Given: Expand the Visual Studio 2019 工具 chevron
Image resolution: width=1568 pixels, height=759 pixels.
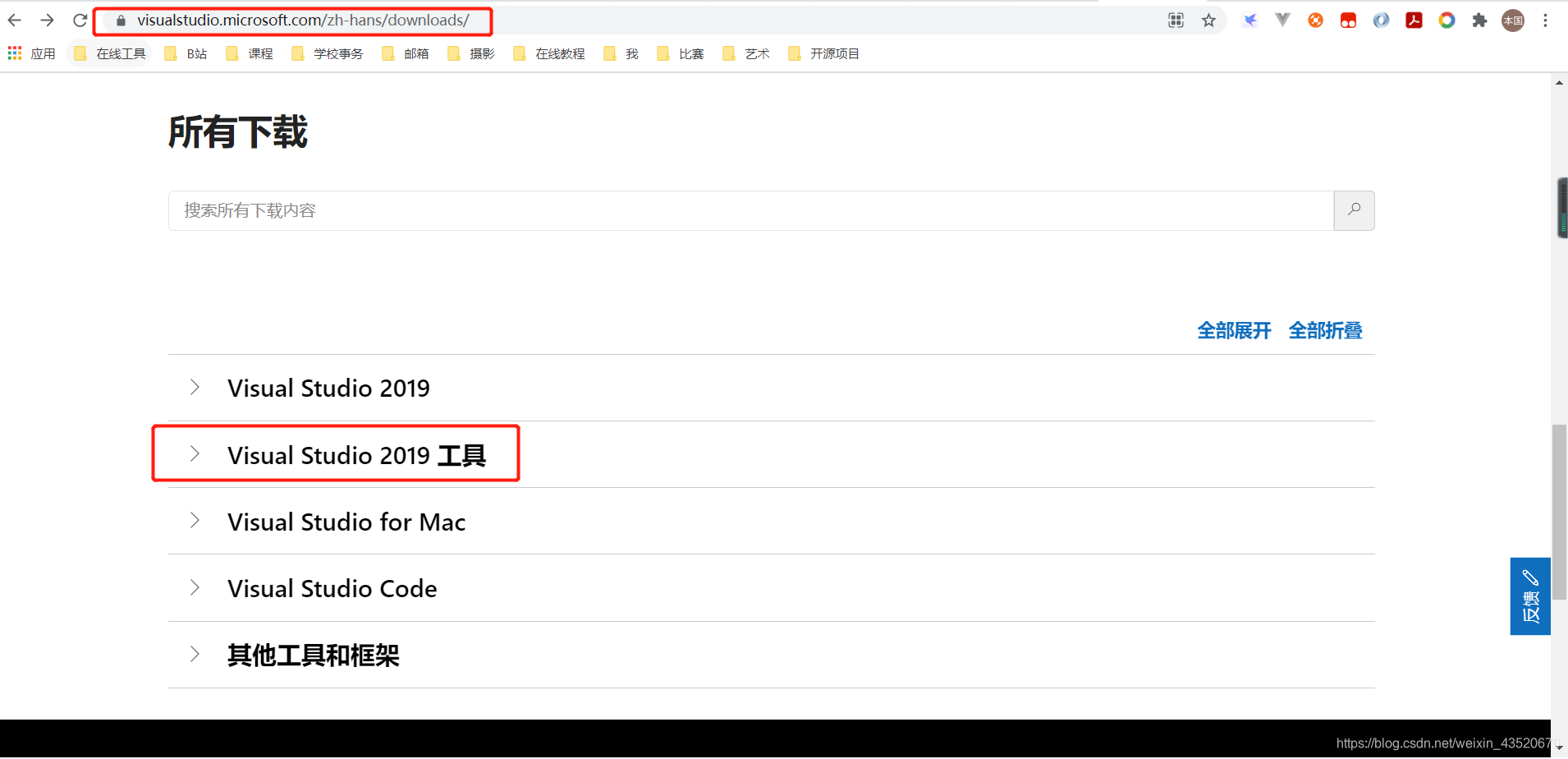Looking at the screenshot, I should (195, 453).
